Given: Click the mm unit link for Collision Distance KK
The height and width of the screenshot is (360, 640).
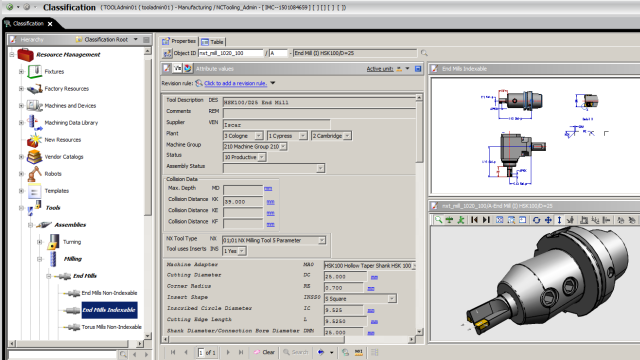Looking at the screenshot, I should (x=270, y=202).
